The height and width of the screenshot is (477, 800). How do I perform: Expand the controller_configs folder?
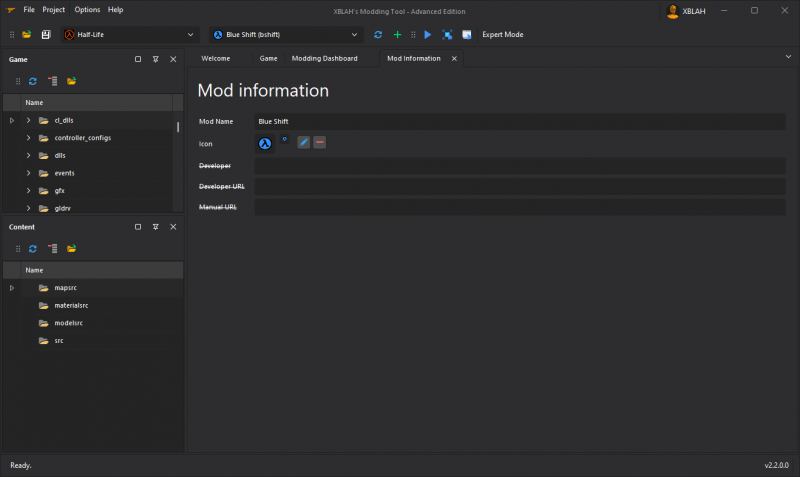pyautogui.click(x=29, y=138)
